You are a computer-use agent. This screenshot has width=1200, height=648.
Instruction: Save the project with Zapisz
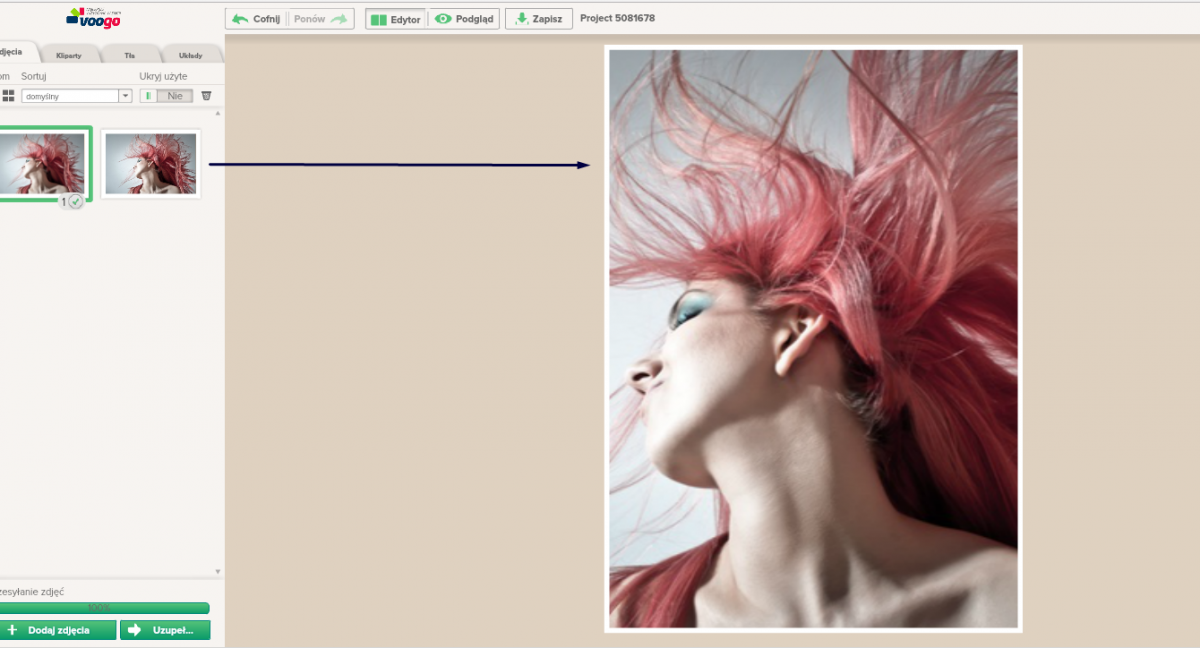click(539, 19)
